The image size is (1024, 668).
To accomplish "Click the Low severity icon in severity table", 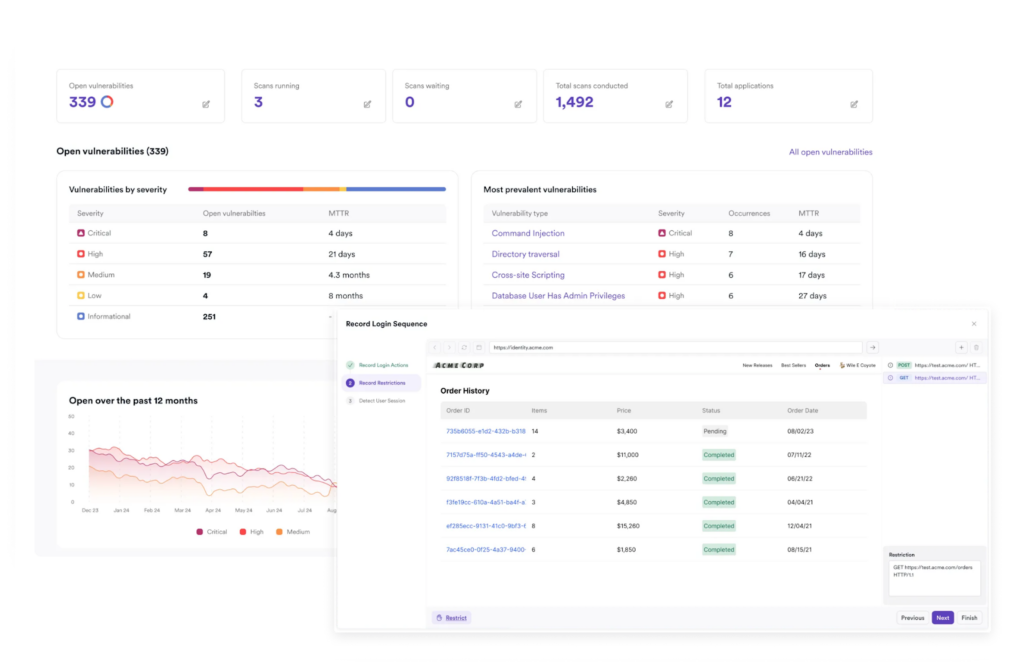I will point(81,296).
